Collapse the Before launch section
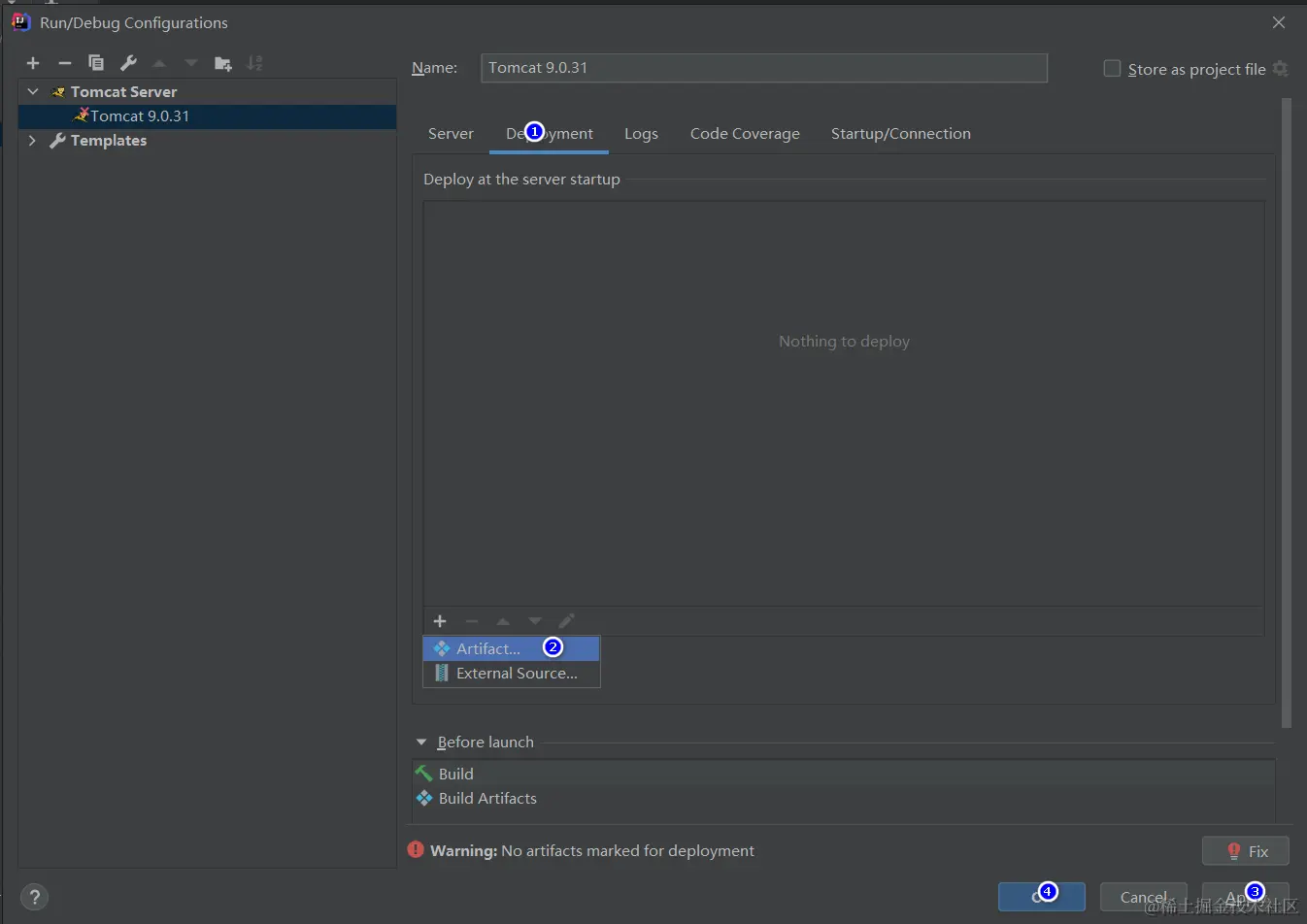 421,742
